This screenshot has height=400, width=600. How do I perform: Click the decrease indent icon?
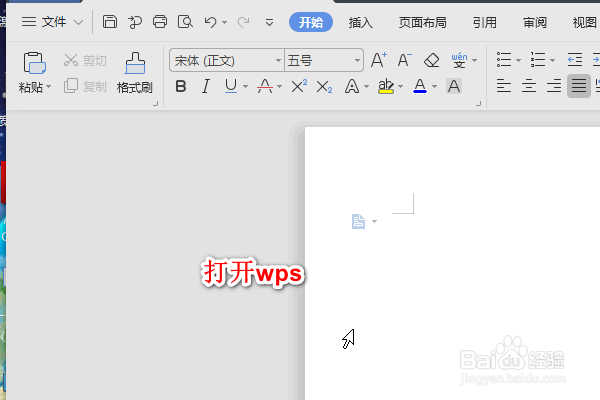[575, 60]
